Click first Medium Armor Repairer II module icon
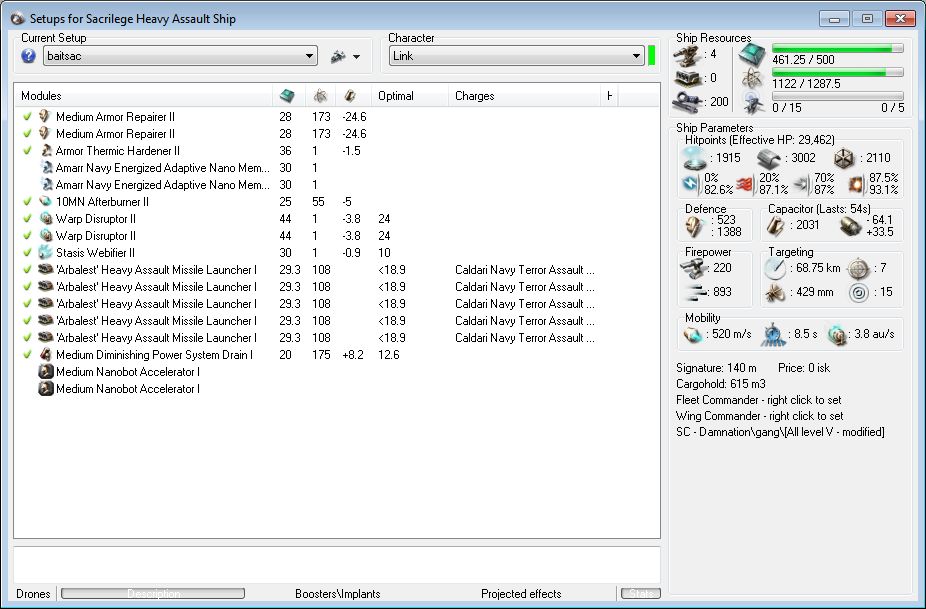Image resolution: width=926 pixels, height=609 pixels. tap(45, 116)
